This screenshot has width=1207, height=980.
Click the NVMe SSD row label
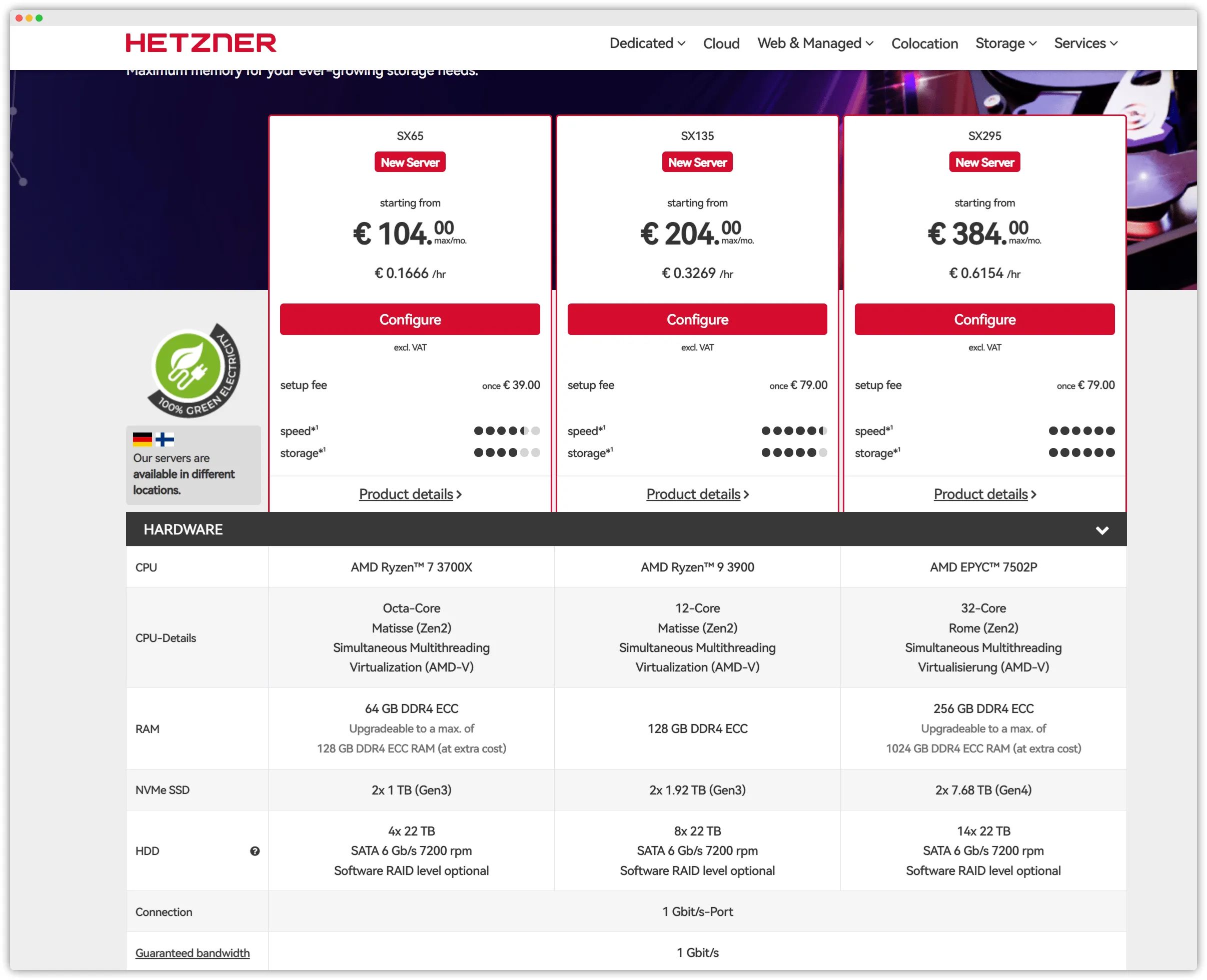[162, 790]
